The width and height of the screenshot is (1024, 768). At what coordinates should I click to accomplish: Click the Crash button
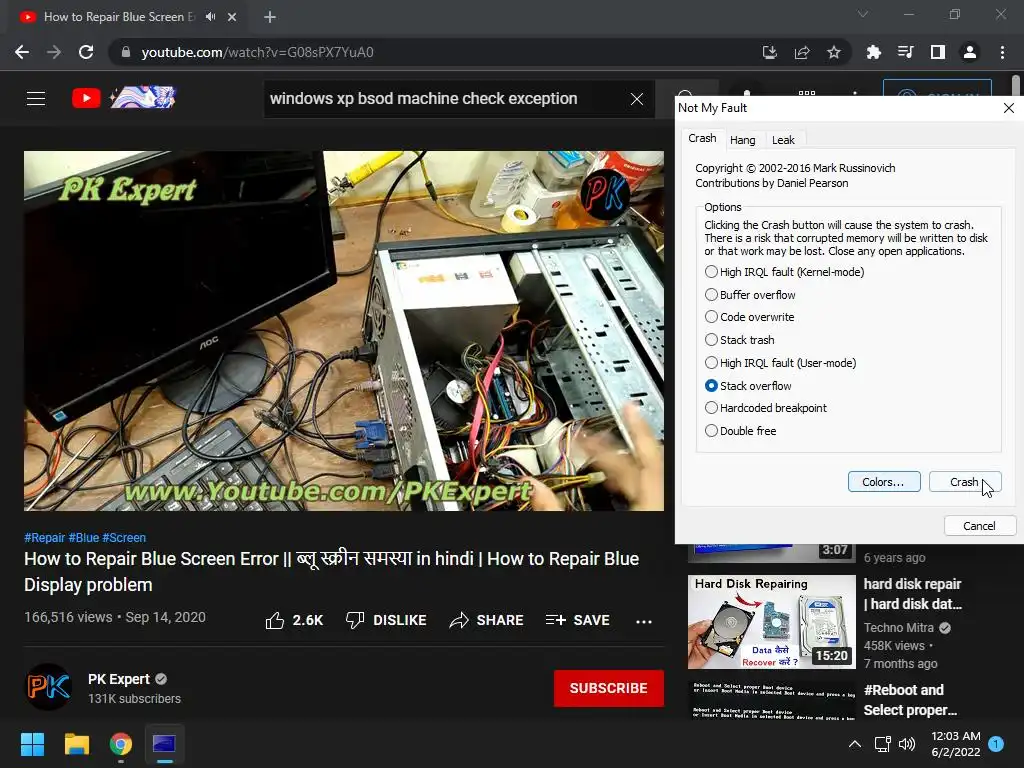pyautogui.click(x=965, y=482)
